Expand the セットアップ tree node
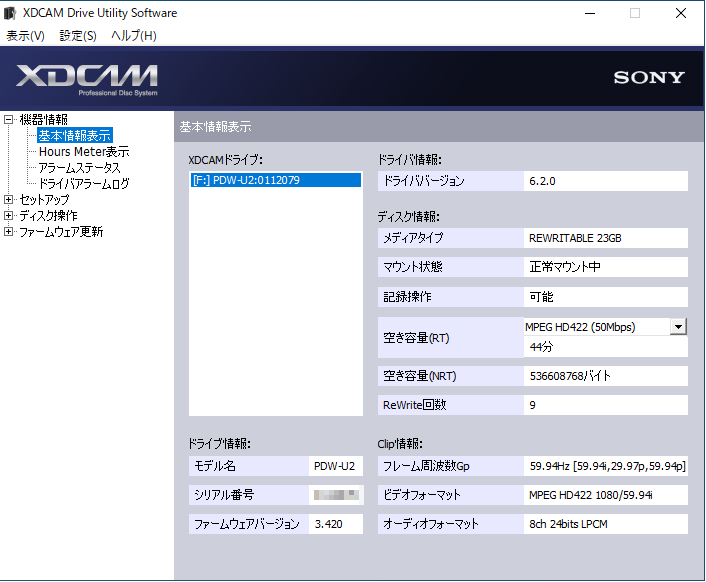706x582 pixels. (x=9, y=200)
